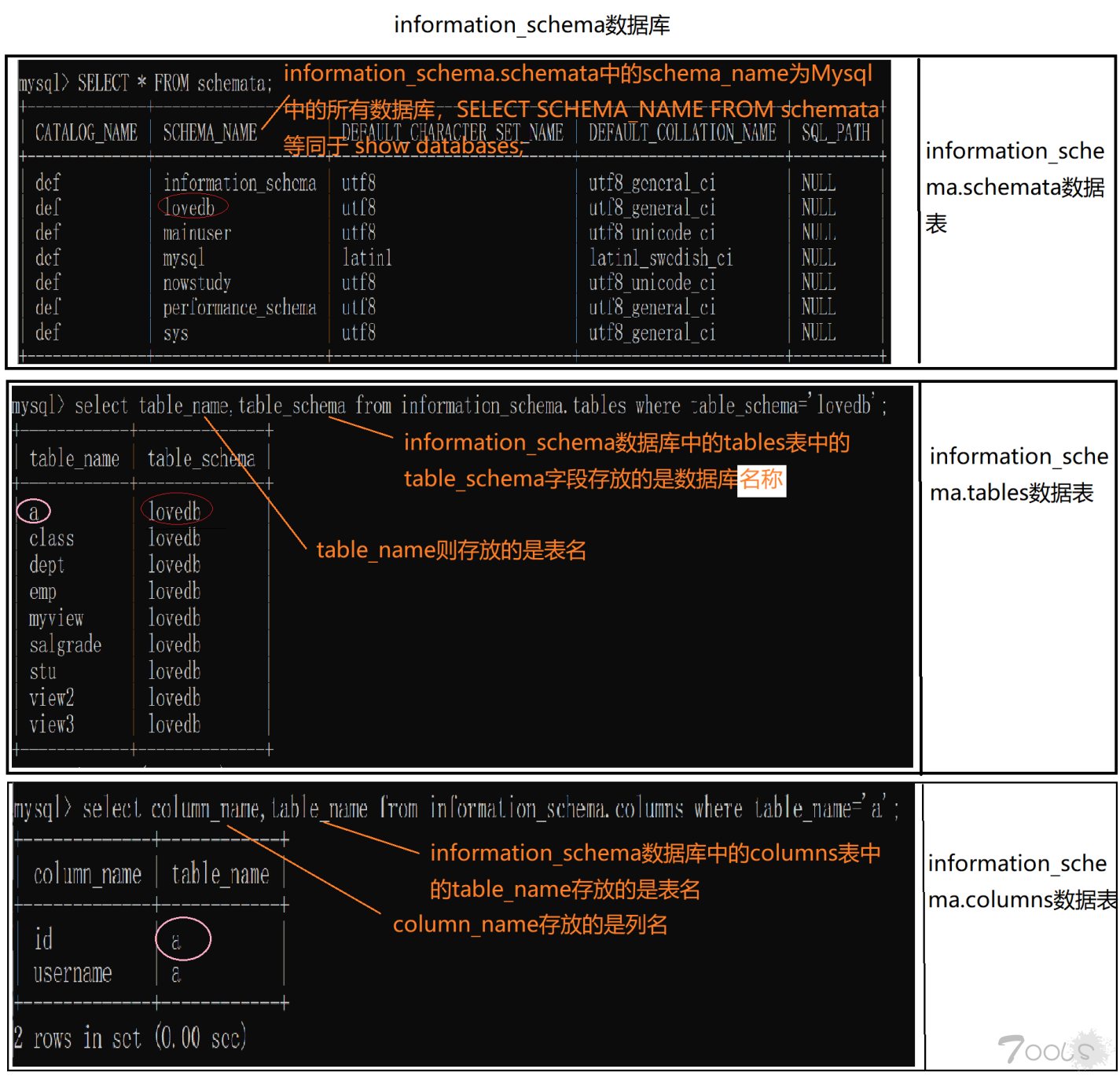Click the 'table_name' header in tables result

click(x=74, y=458)
